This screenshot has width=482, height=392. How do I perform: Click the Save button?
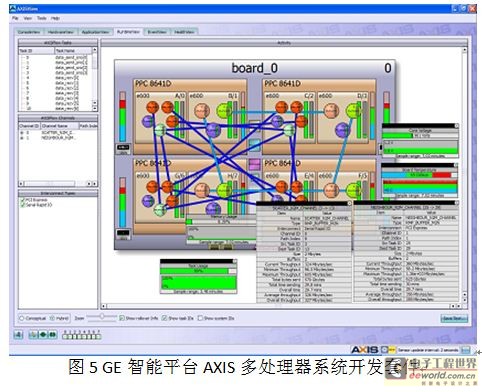coord(454,318)
